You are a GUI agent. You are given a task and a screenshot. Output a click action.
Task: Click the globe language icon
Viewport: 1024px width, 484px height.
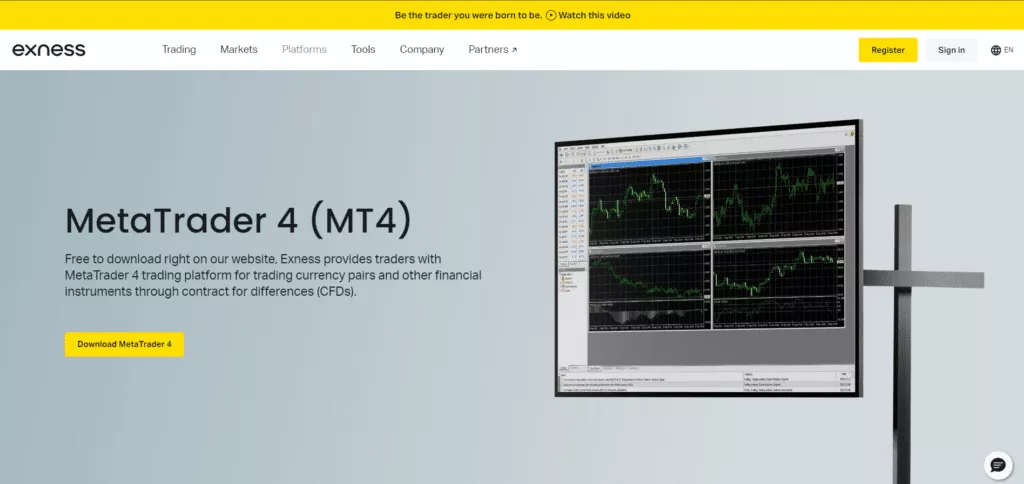996,50
